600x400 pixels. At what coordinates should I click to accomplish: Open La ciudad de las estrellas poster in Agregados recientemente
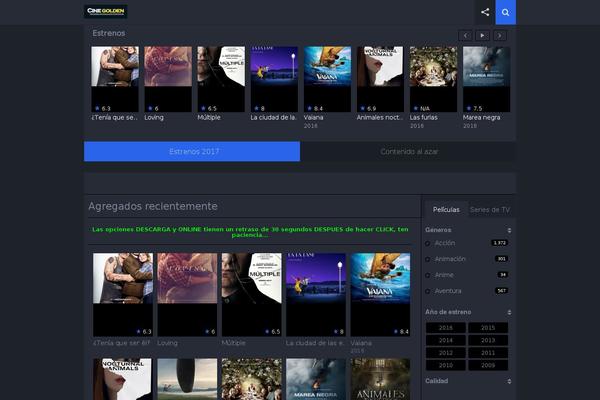[316, 294]
